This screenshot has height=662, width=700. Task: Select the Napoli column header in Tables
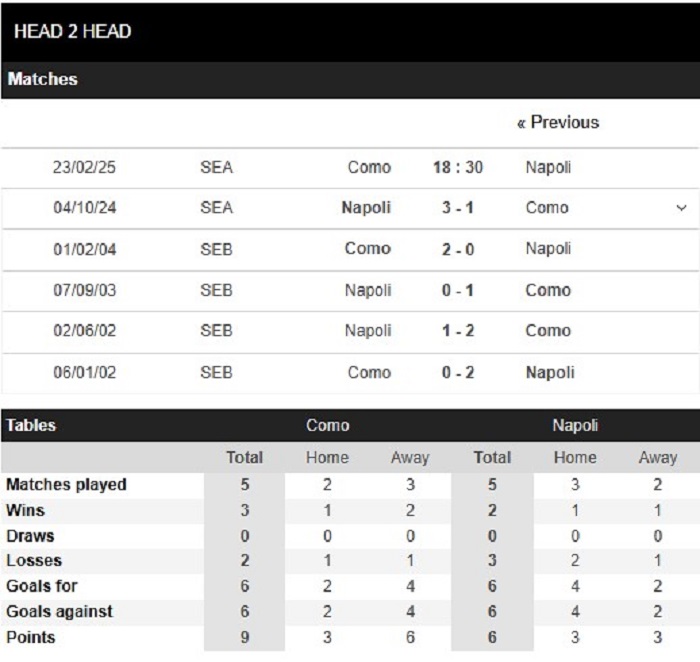[575, 425]
